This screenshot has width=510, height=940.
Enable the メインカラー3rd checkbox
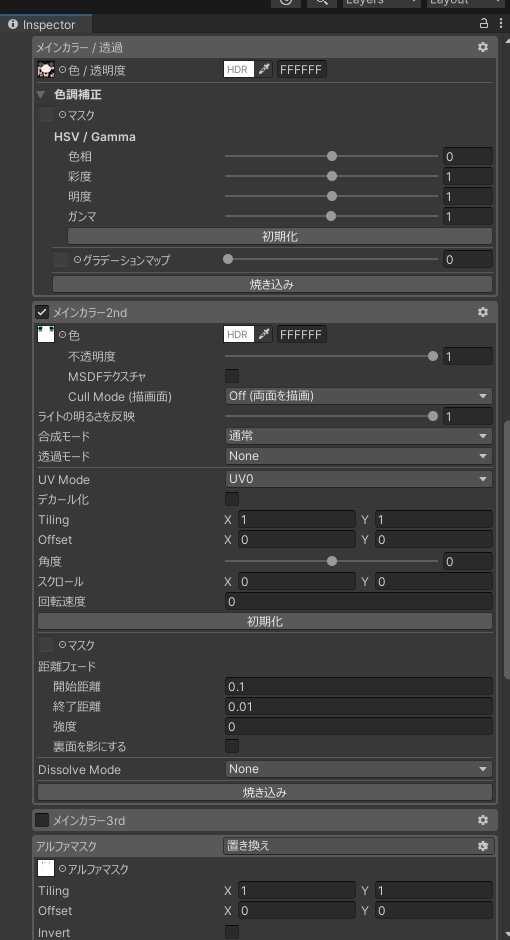(x=42, y=820)
